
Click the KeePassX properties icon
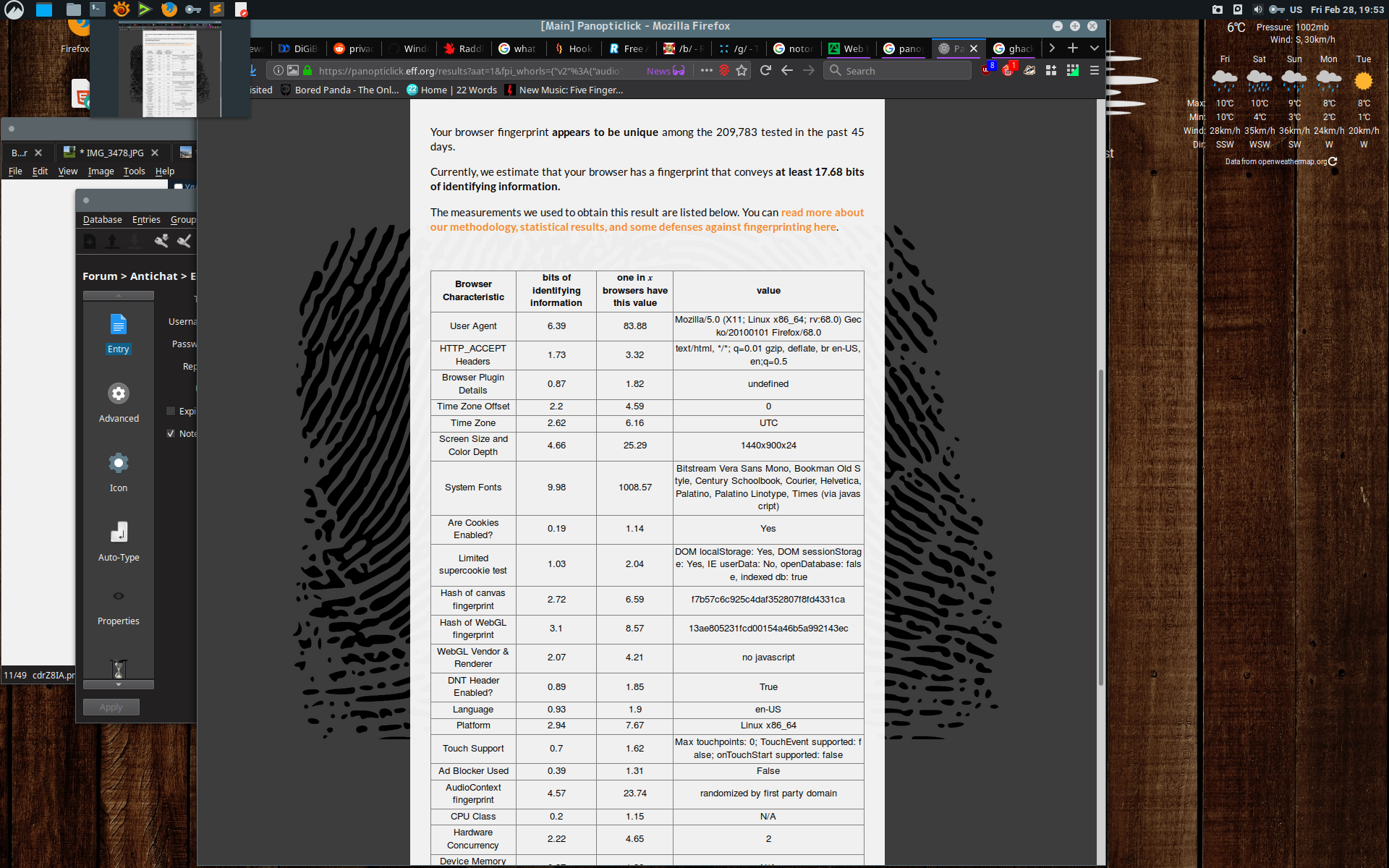click(x=118, y=596)
